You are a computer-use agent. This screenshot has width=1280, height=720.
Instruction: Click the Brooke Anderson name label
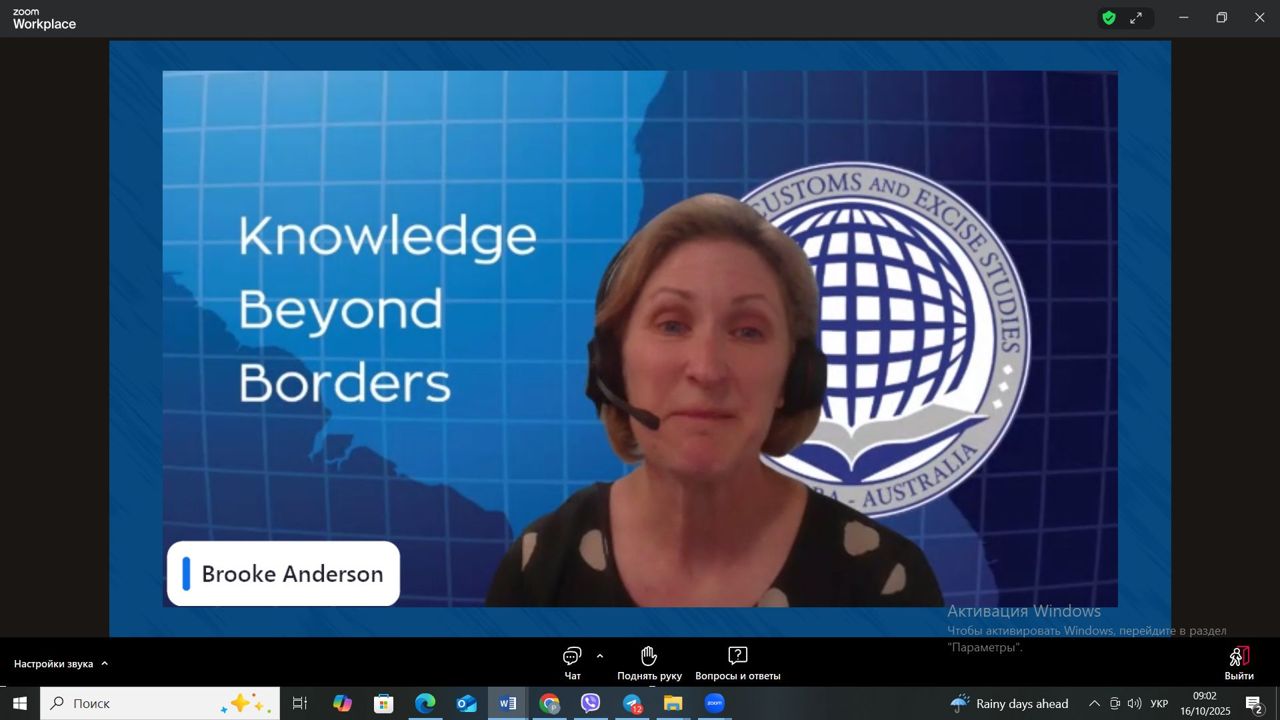tap(284, 574)
